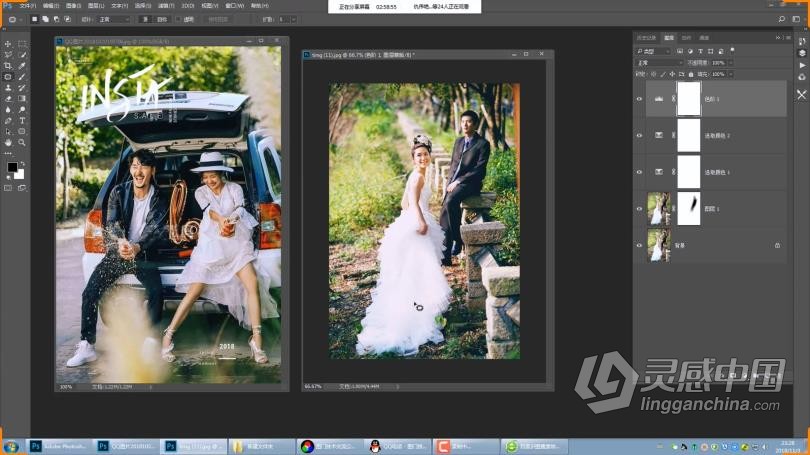Hide the 选取颜色 2 layer
The height and width of the screenshot is (455, 810).
click(639, 135)
